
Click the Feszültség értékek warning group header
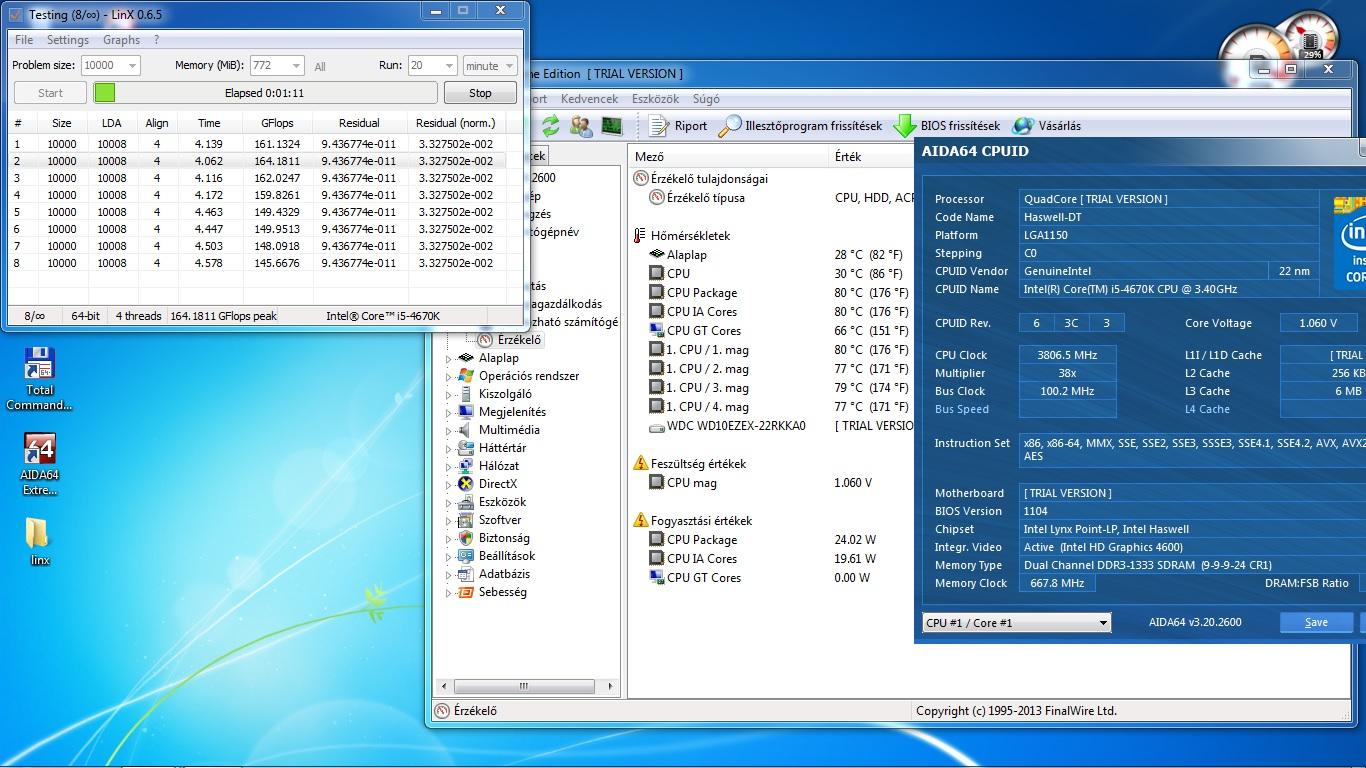pyautogui.click(x=690, y=464)
